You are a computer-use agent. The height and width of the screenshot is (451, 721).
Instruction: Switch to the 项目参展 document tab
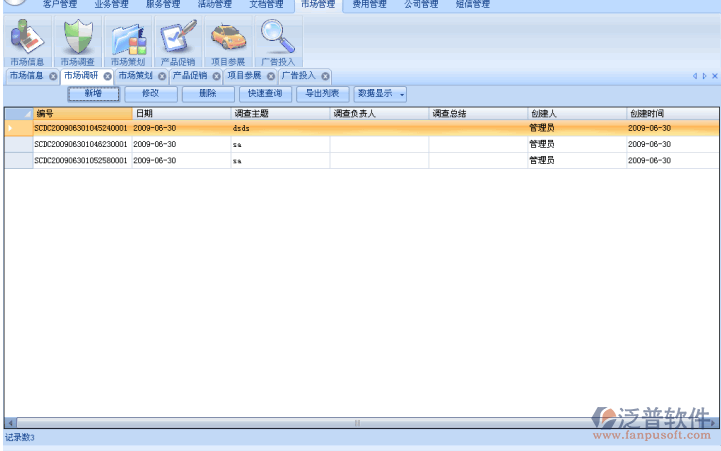click(244, 75)
